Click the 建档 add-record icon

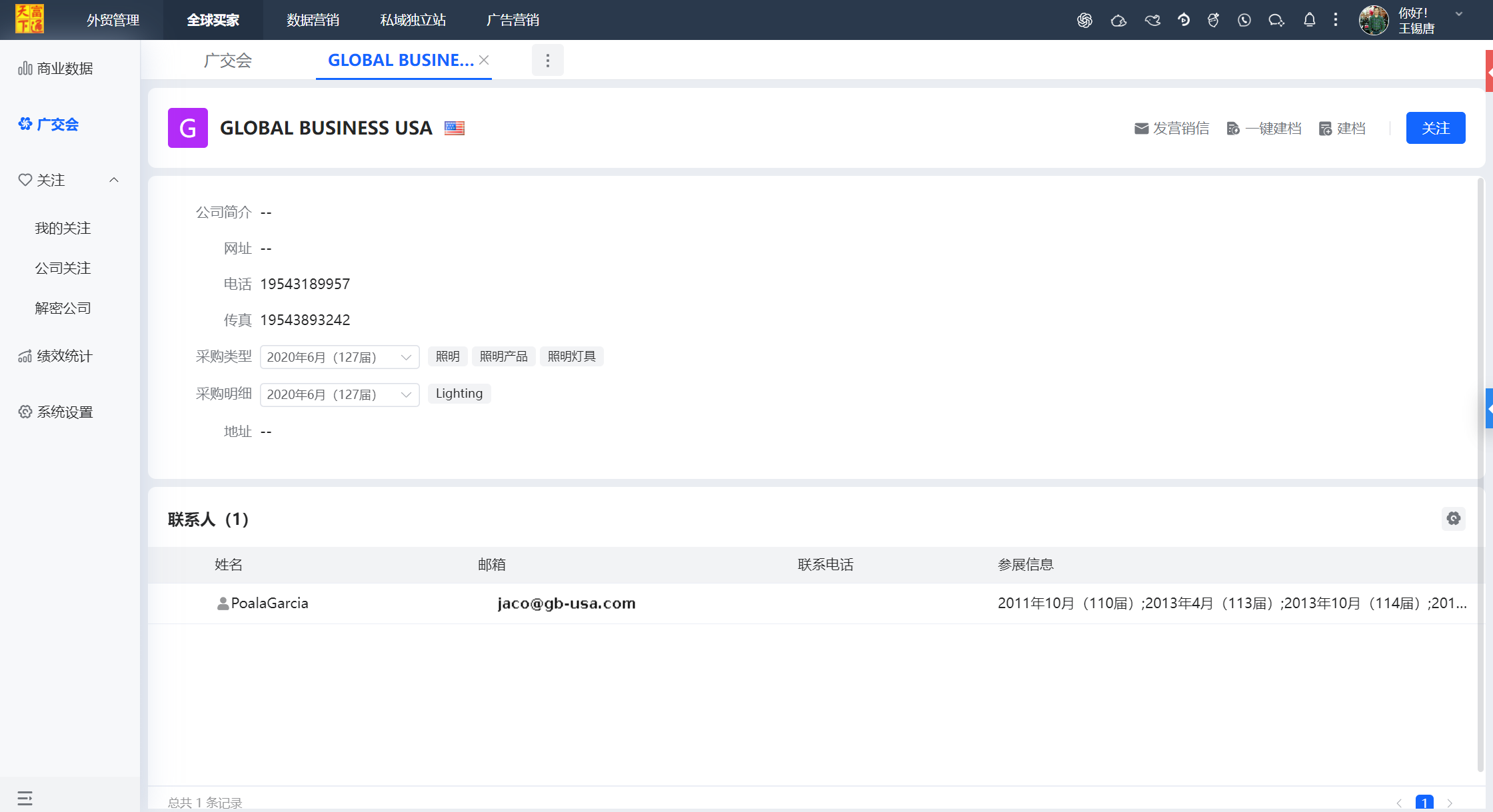click(x=1325, y=129)
